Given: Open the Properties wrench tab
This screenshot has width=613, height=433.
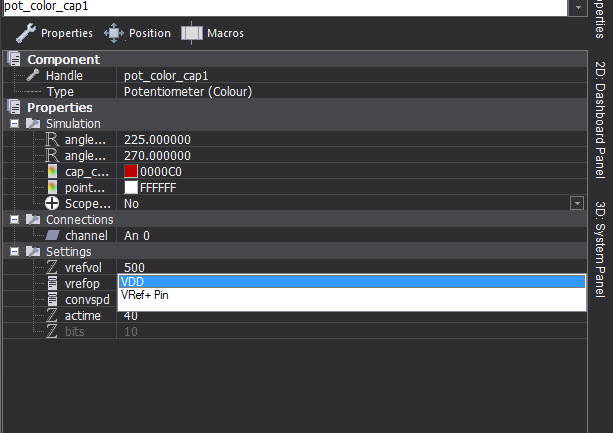Looking at the screenshot, I should coord(54,33).
